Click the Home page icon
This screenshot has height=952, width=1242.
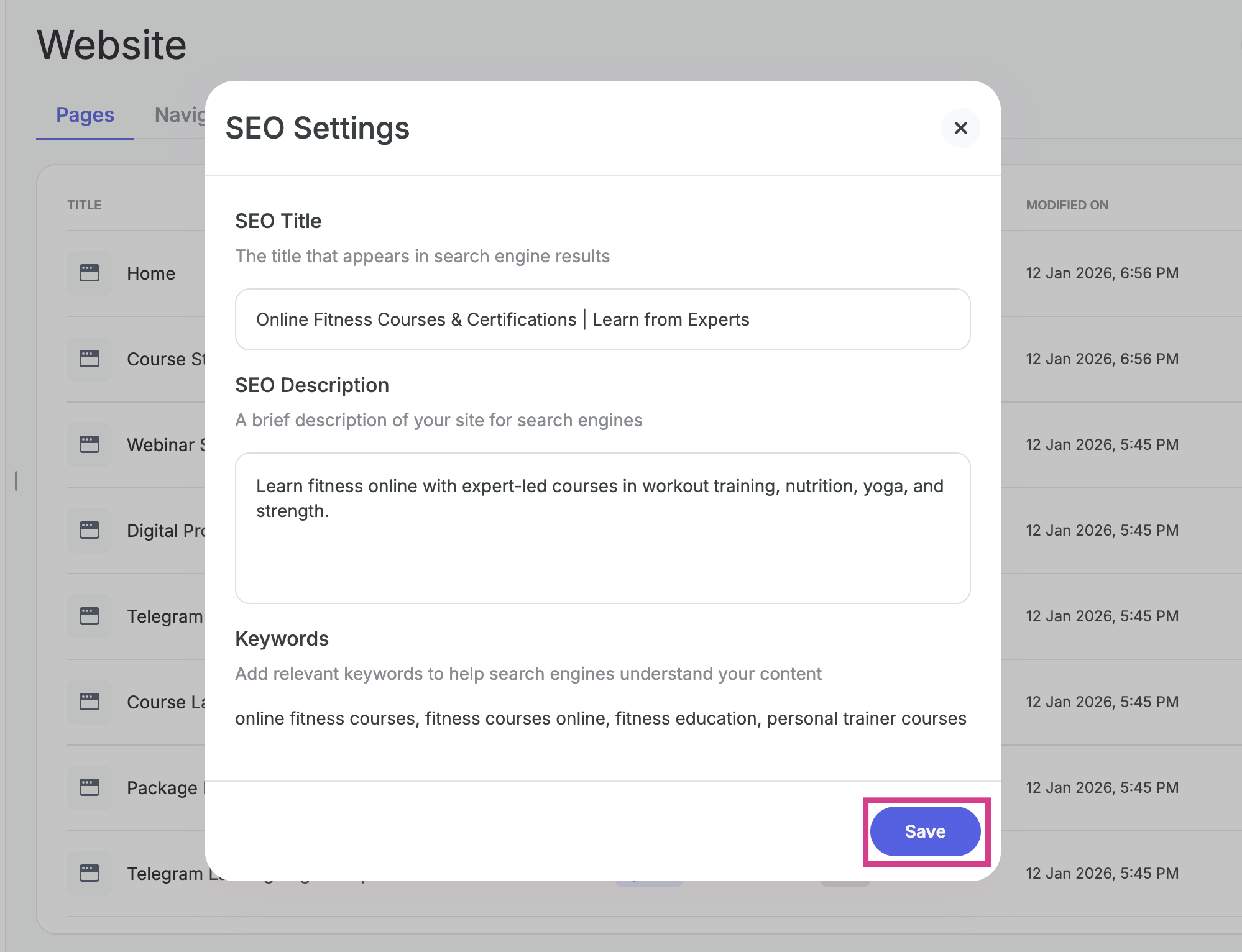pyautogui.click(x=90, y=273)
